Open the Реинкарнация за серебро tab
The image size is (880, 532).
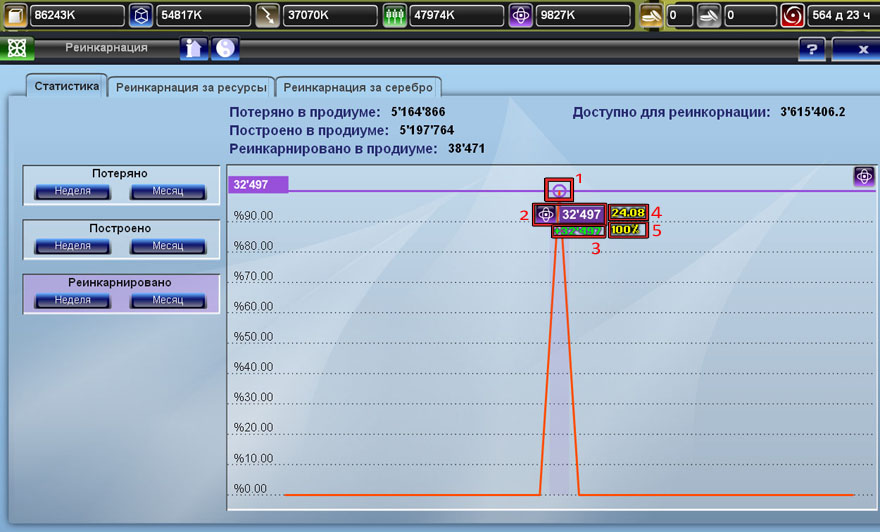[358, 87]
